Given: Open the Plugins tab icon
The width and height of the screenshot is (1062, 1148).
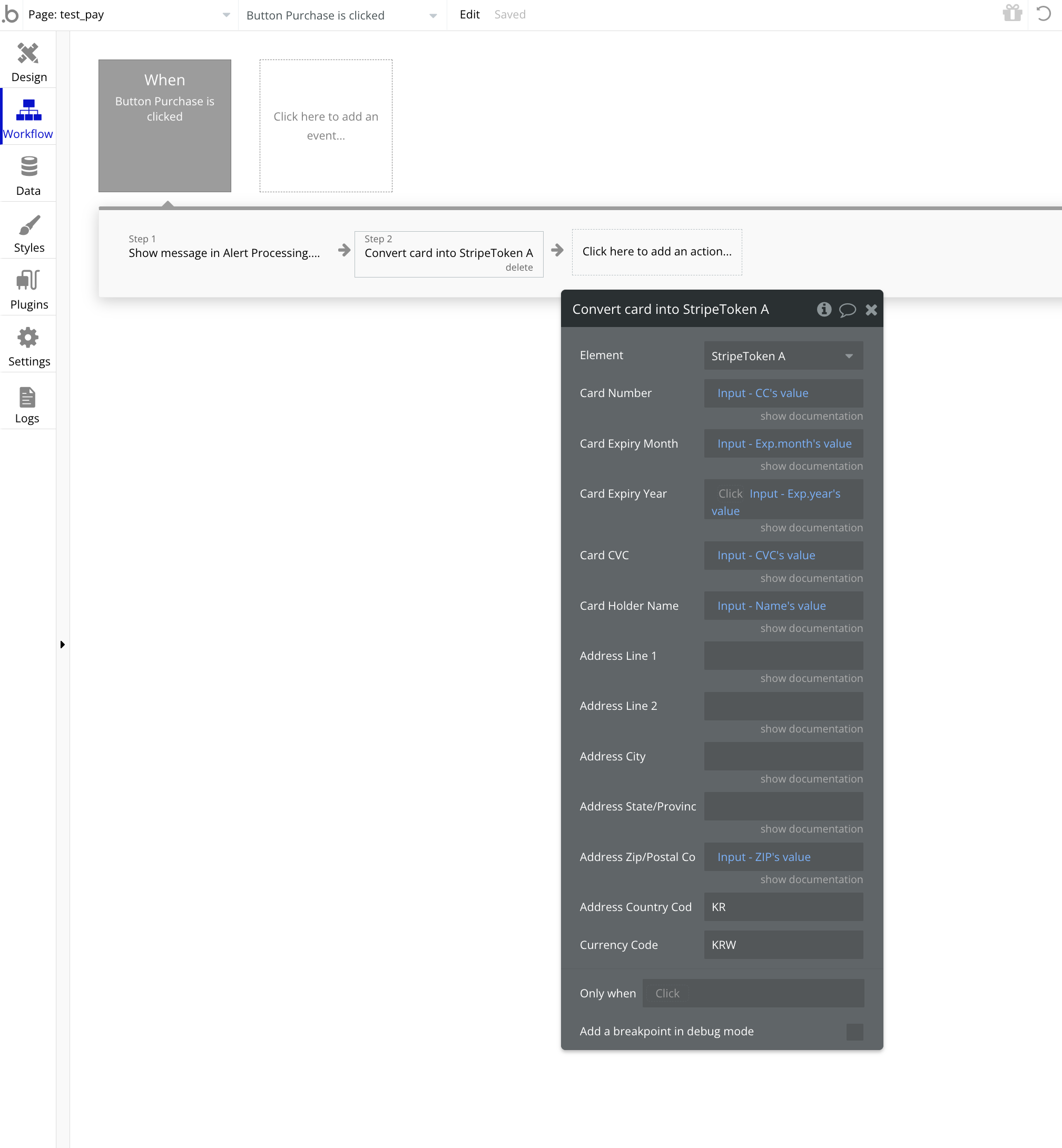Looking at the screenshot, I should pos(28,280).
